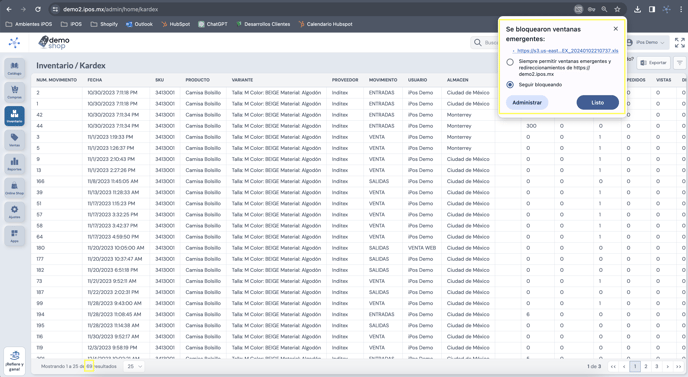The image size is (688, 377).
Task: Open the Desarrollos Clientes bookmark
Action: click(263, 24)
